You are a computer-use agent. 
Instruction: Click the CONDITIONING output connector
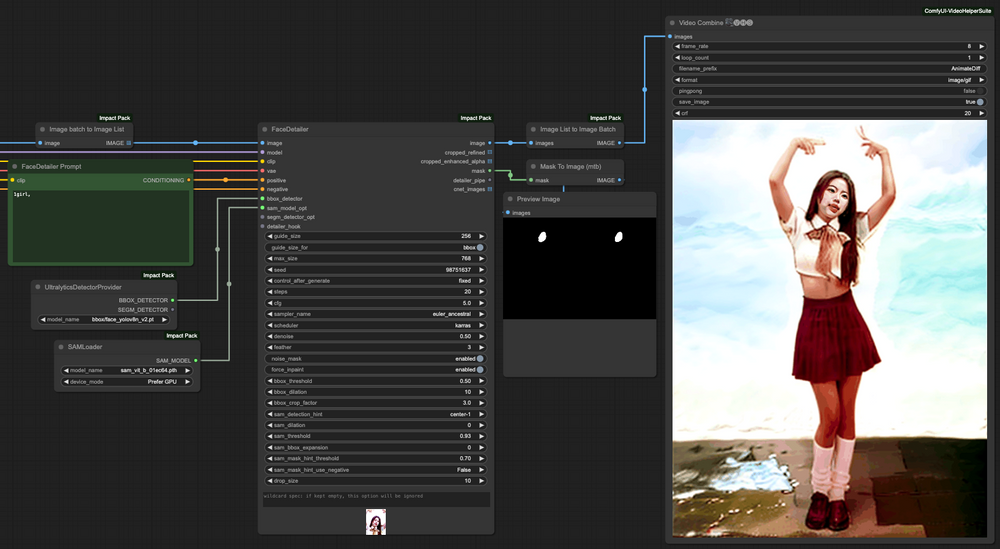(188, 180)
